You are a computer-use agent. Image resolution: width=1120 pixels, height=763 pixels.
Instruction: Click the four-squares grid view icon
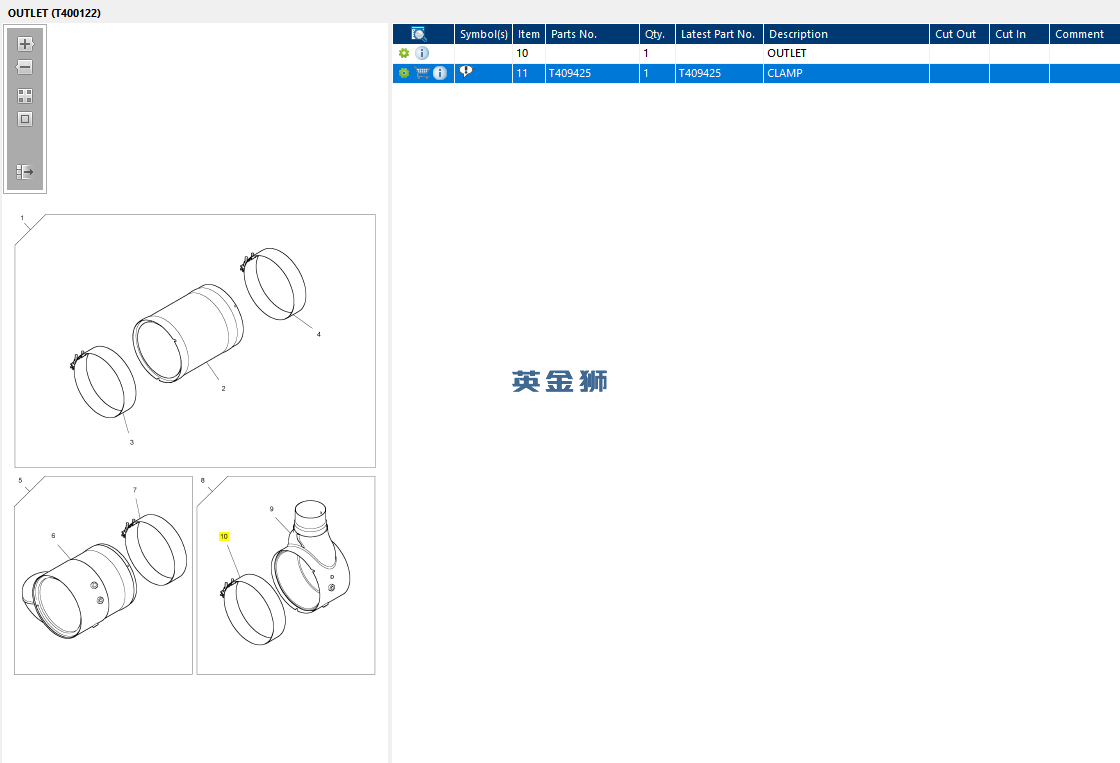coord(25,96)
